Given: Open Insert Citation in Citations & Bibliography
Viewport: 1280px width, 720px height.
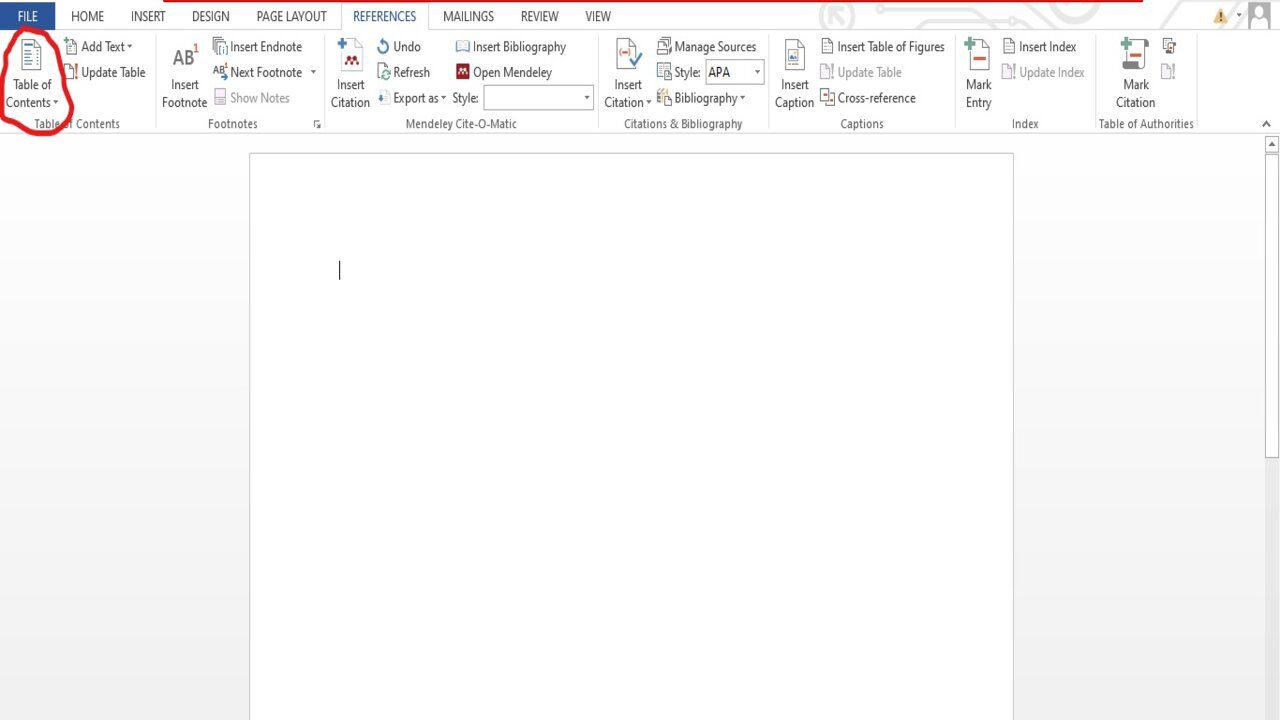Looking at the screenshot, I should (628, 75).
